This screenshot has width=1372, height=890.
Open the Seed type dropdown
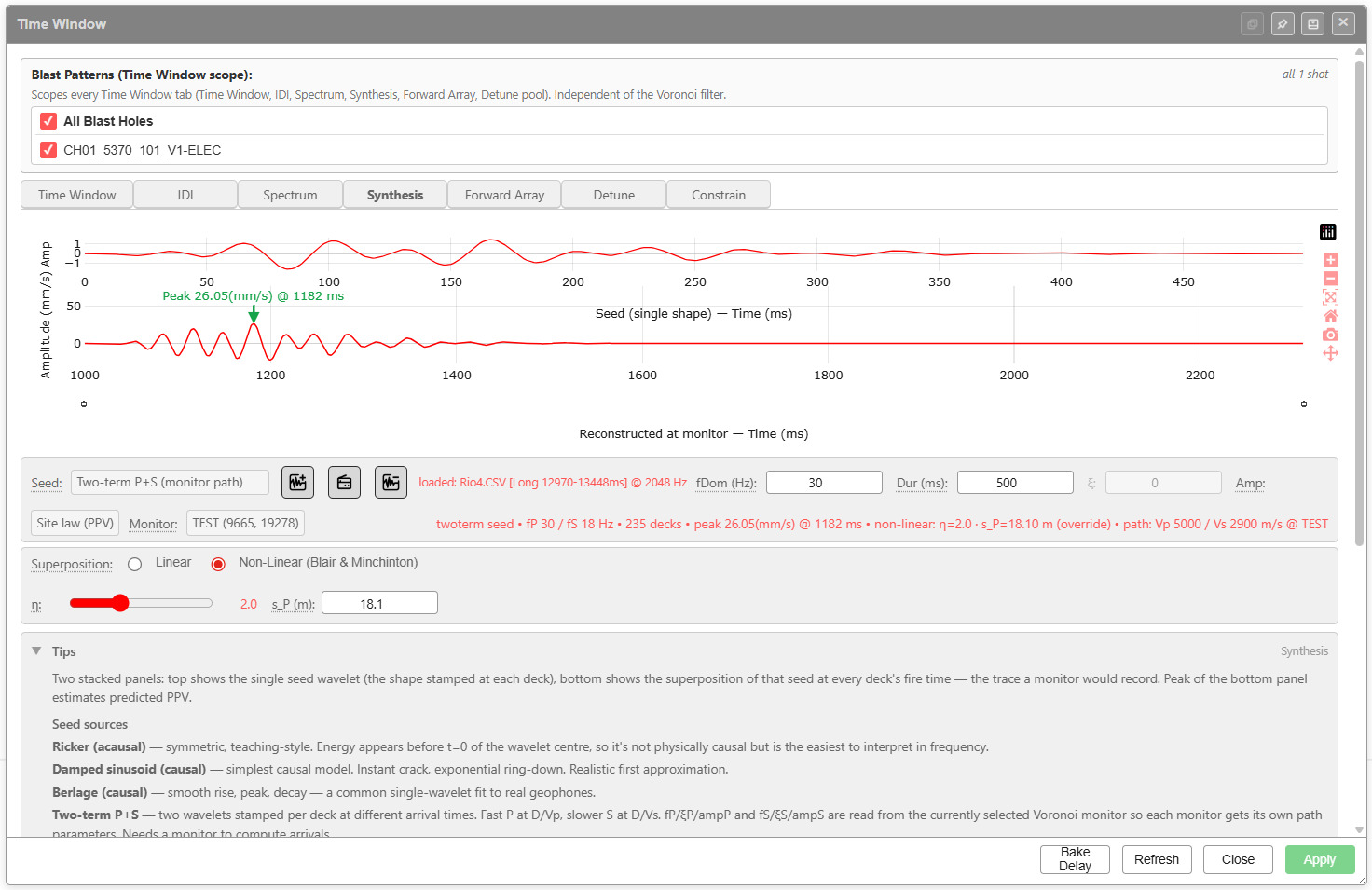pos(170,482)
